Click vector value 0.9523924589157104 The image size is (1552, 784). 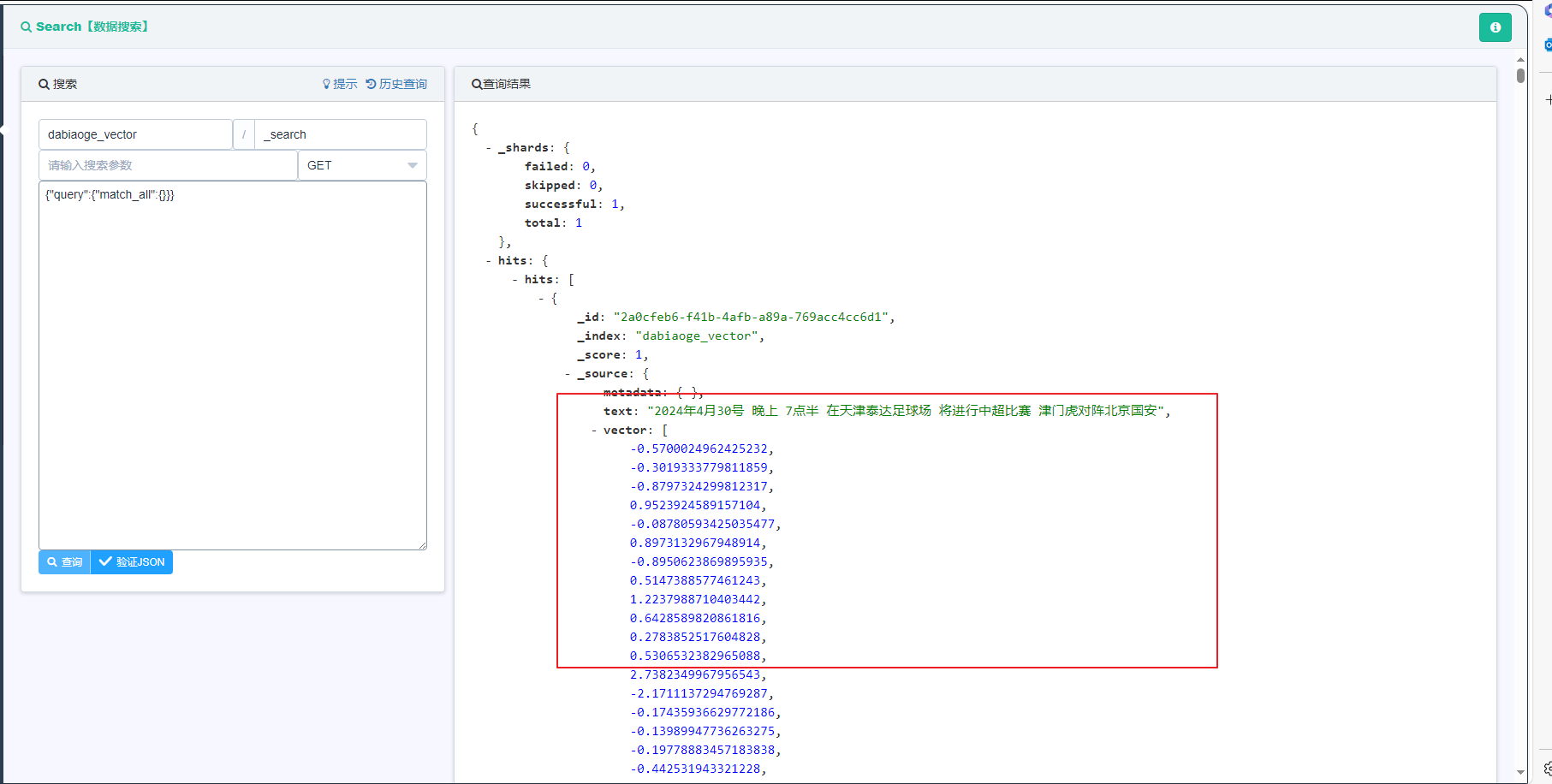point(695,505)
